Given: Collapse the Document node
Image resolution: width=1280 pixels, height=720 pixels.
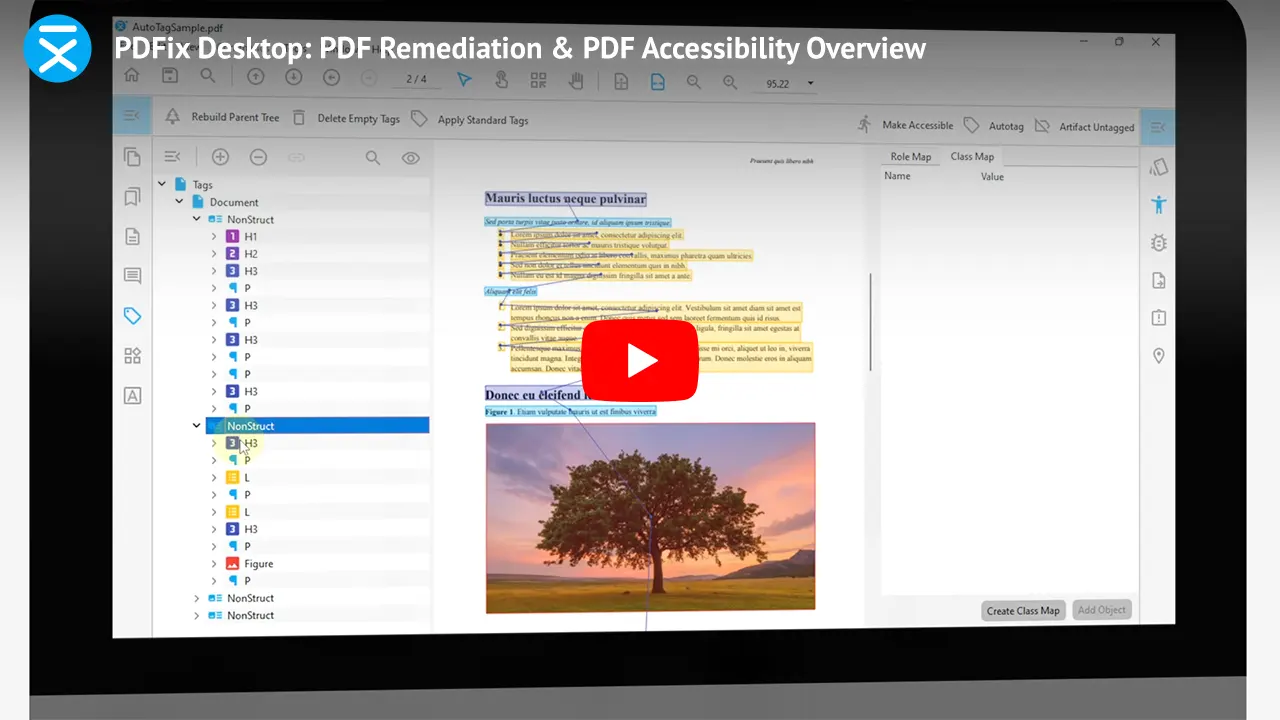Looking at the screenshot, I should click(179, 202).
